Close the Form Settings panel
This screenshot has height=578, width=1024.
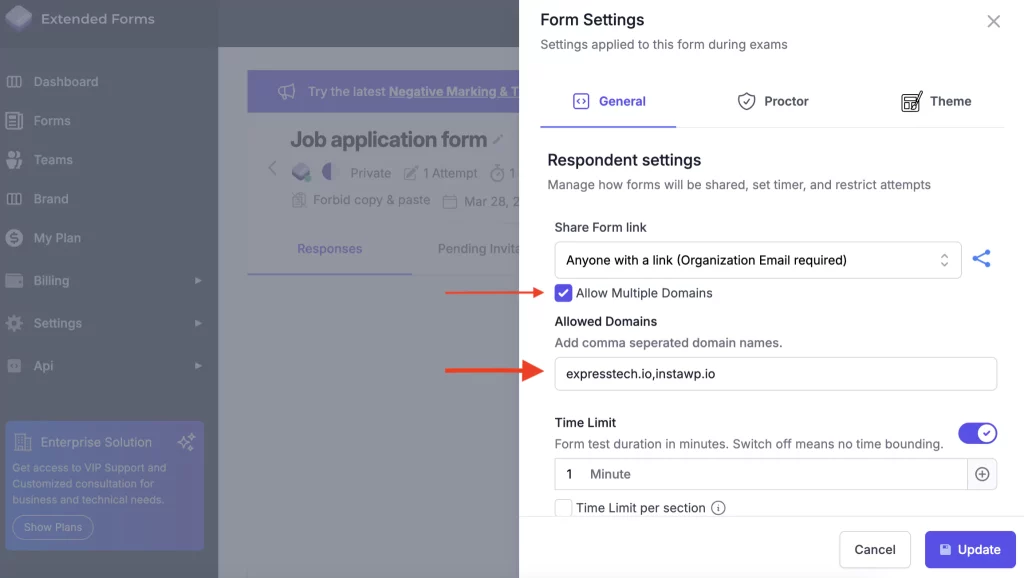[x=993, y=21]
